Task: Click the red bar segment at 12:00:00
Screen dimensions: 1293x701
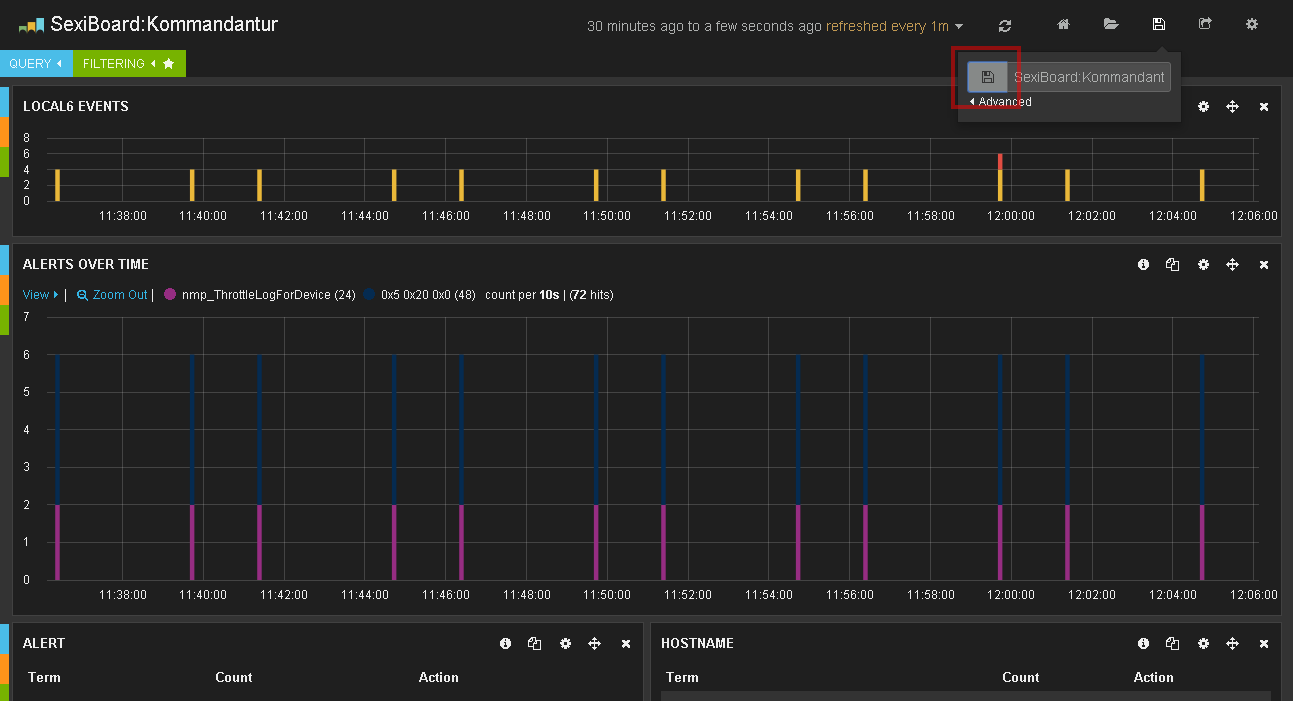Action: [x=1000, y=161]
